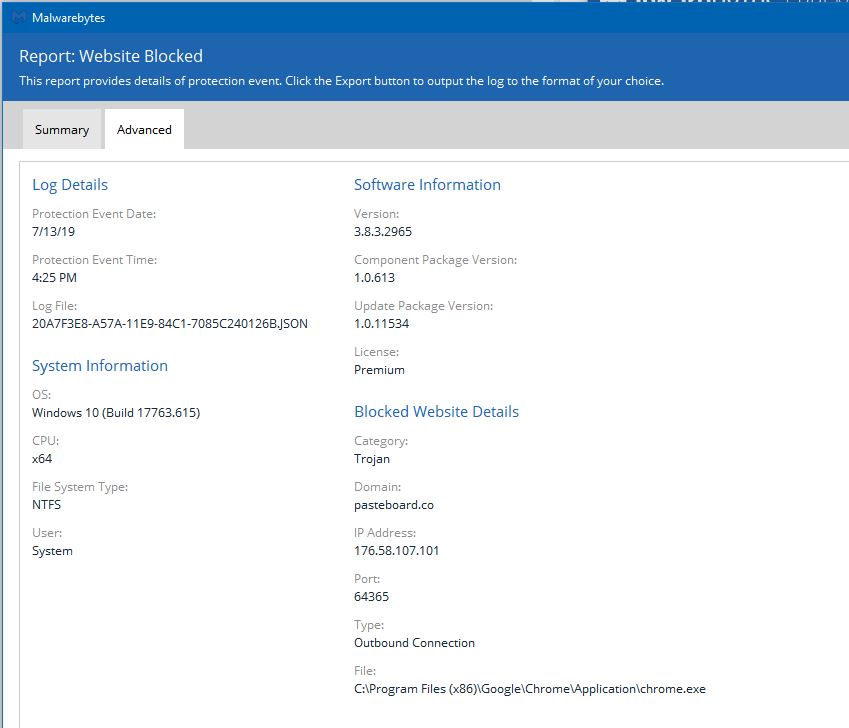The height and width of the screenshot is (728, 849).
Task: Click the category value Trojan
Action: pos(372,459)
